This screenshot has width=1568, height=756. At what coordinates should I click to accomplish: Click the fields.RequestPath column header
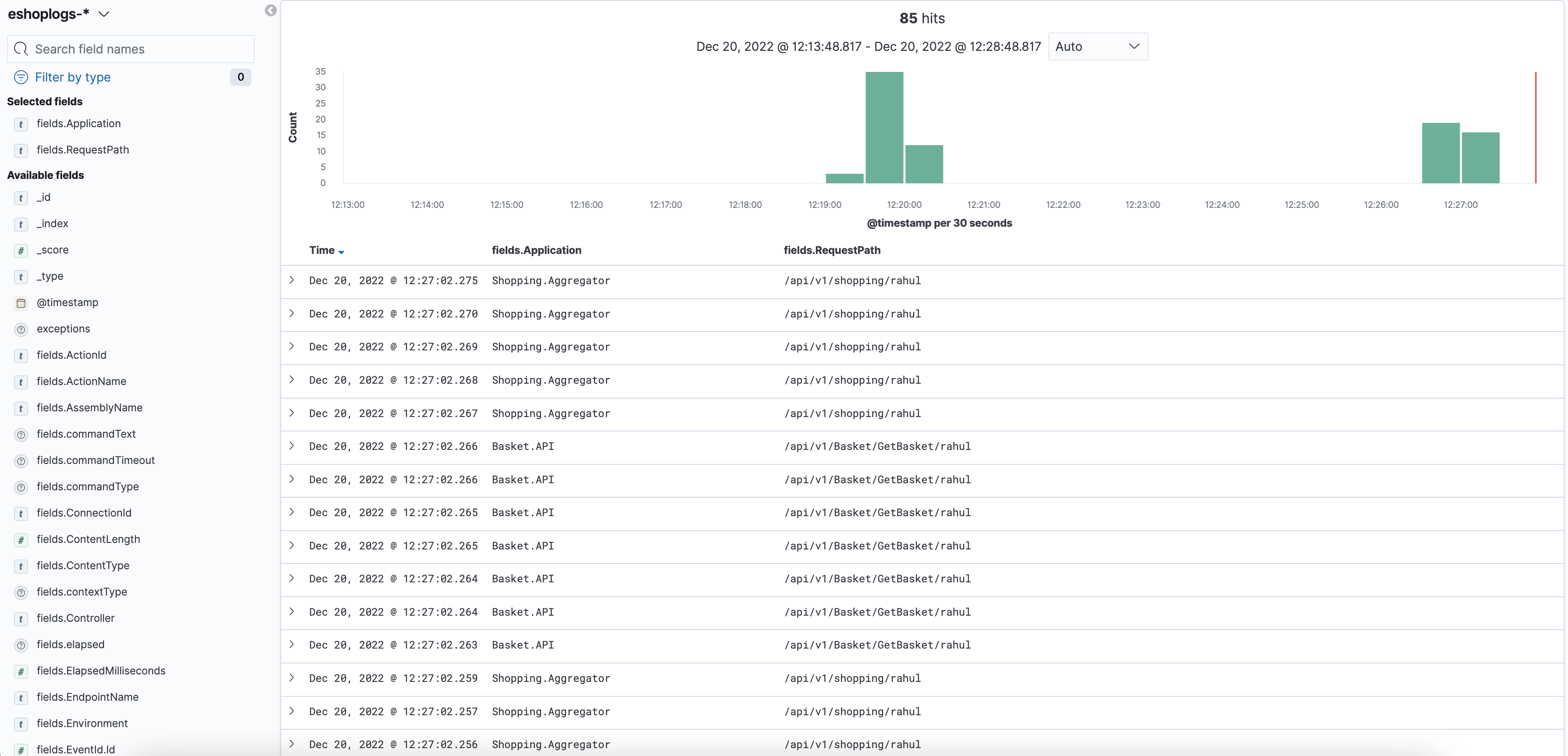[x=831, y=250]
